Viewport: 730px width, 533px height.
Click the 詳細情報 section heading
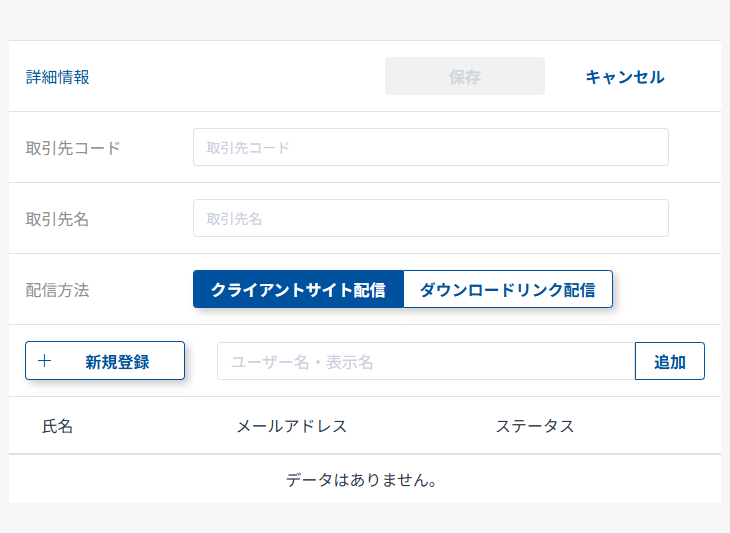click(x=58, y=77)
